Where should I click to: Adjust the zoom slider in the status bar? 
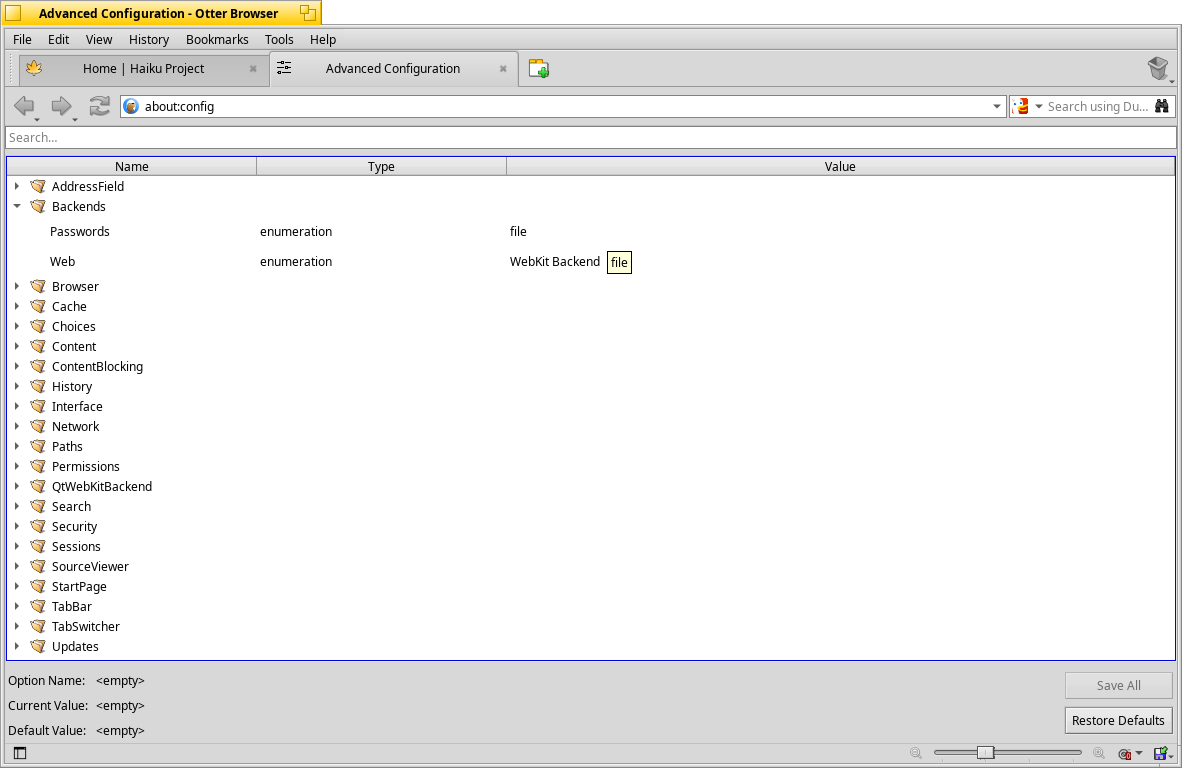(x=985, y=752)
